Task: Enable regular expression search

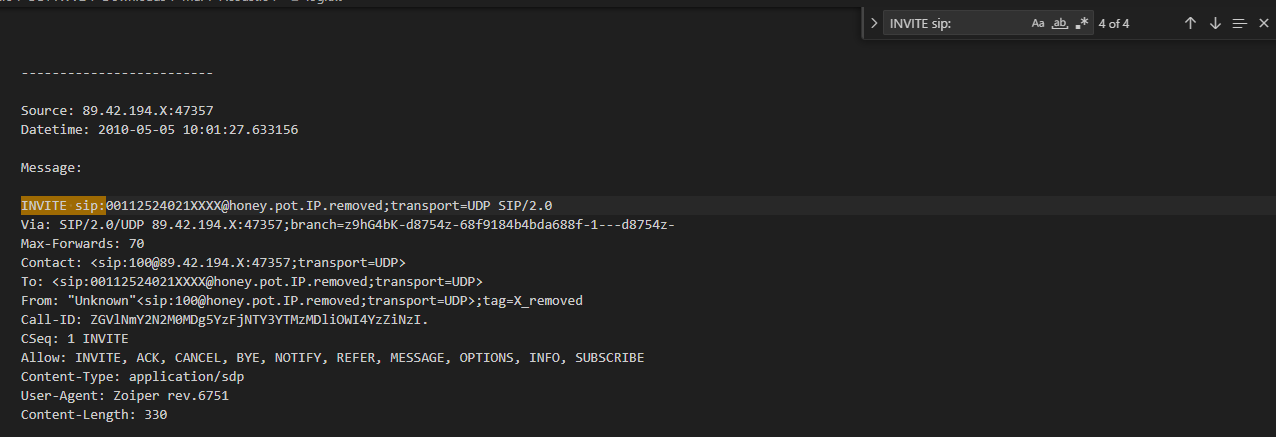Action: pyautogui.click(x=1082, y=23)
